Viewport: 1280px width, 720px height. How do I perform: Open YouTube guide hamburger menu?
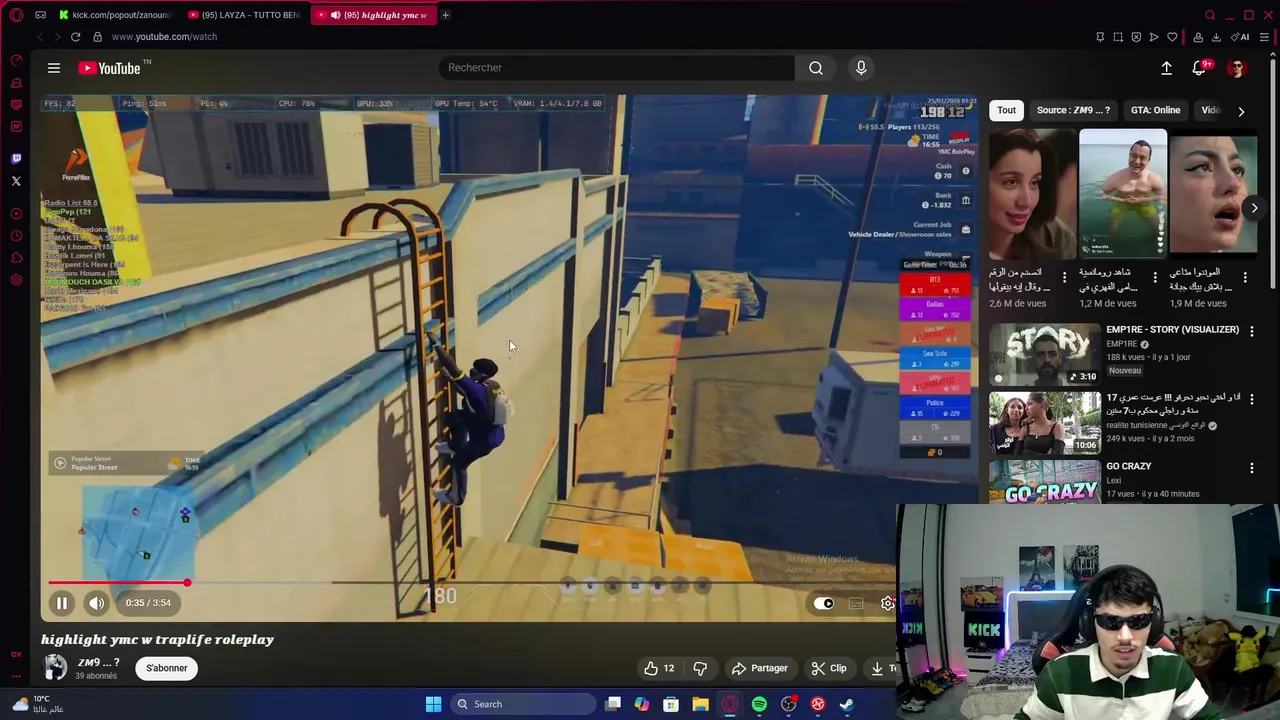pos(54,68)
